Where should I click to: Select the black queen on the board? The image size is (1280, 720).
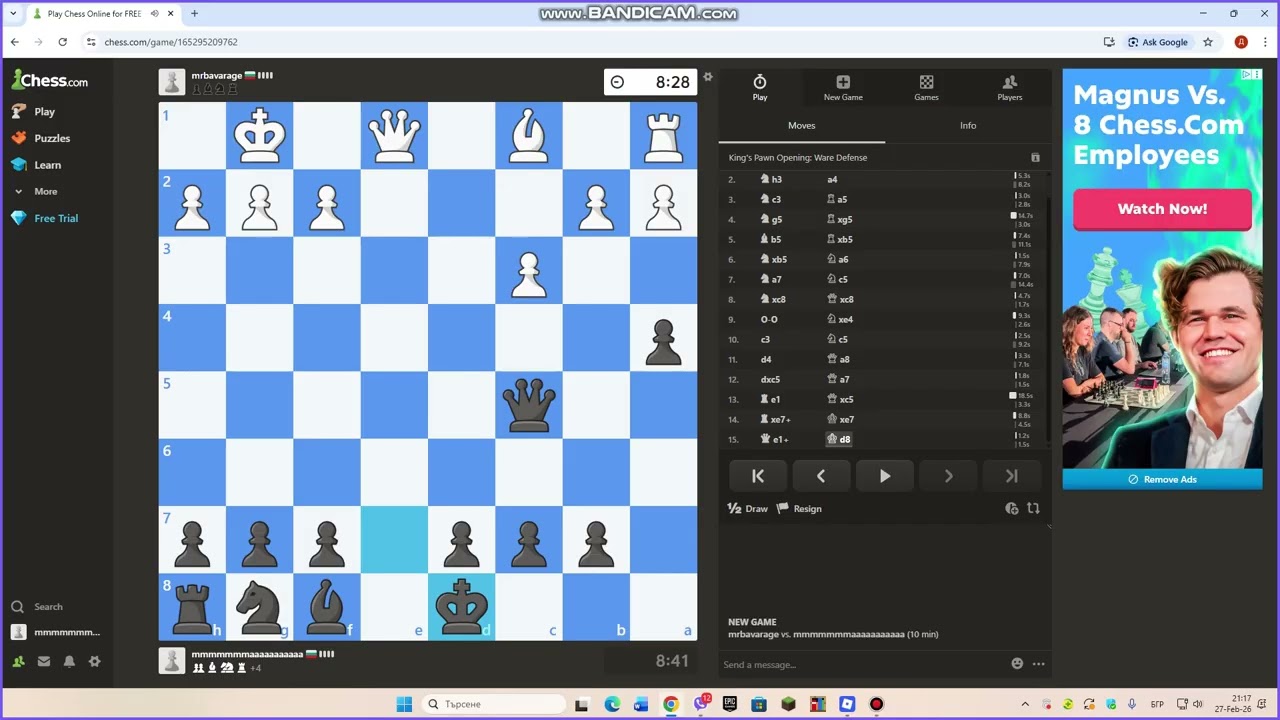click(529, 406)
